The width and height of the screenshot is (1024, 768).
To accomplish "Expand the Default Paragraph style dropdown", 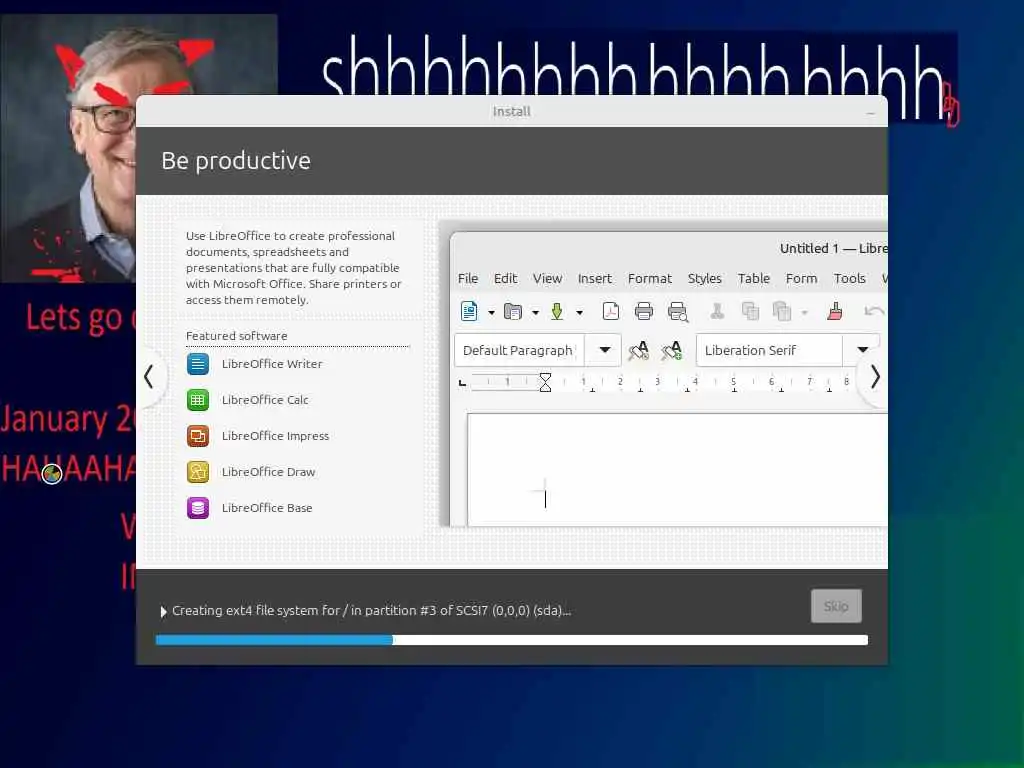I will click(605, 350).
